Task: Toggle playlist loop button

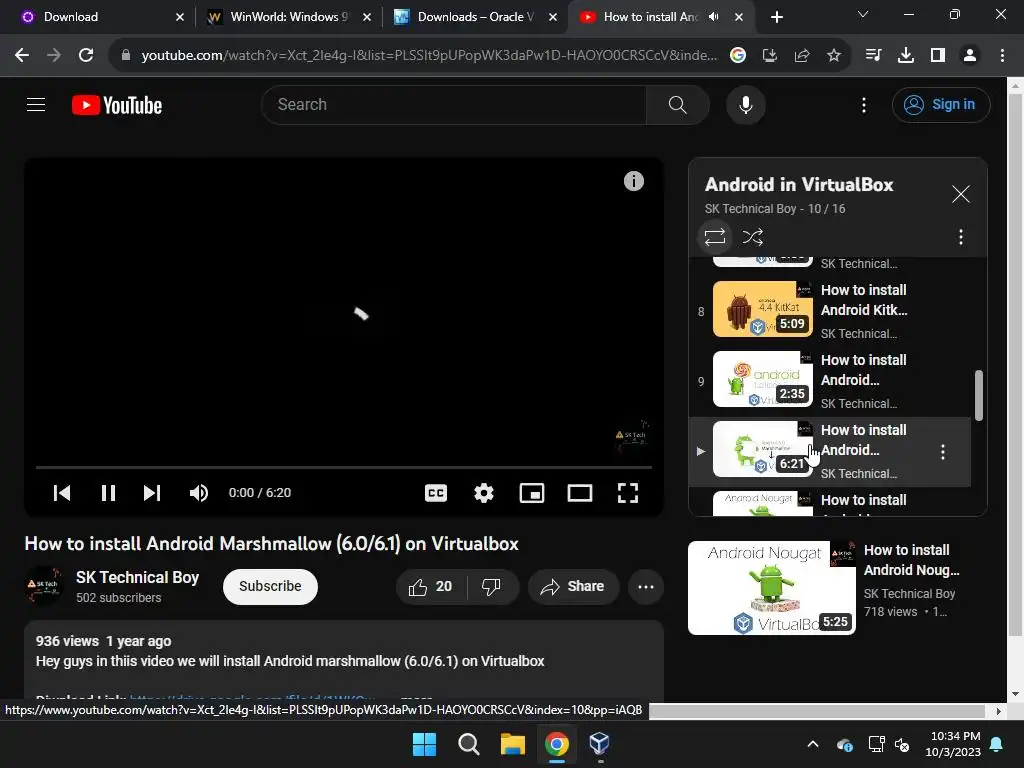Action: [715, 236]
